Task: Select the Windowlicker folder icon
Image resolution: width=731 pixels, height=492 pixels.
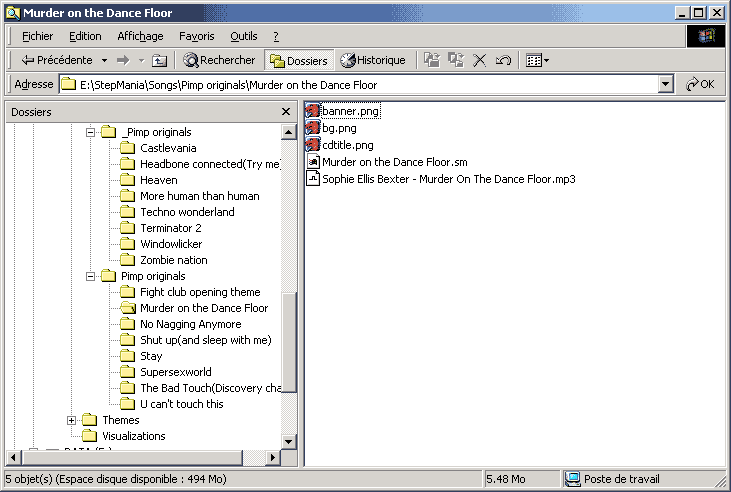Action: [127, 244]
